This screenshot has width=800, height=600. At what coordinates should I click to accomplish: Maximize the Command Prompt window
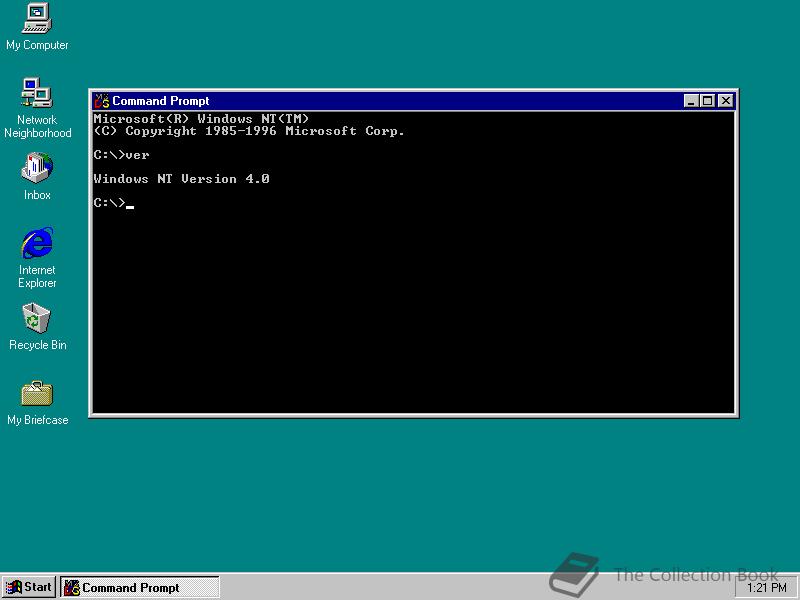click(707, 101)
